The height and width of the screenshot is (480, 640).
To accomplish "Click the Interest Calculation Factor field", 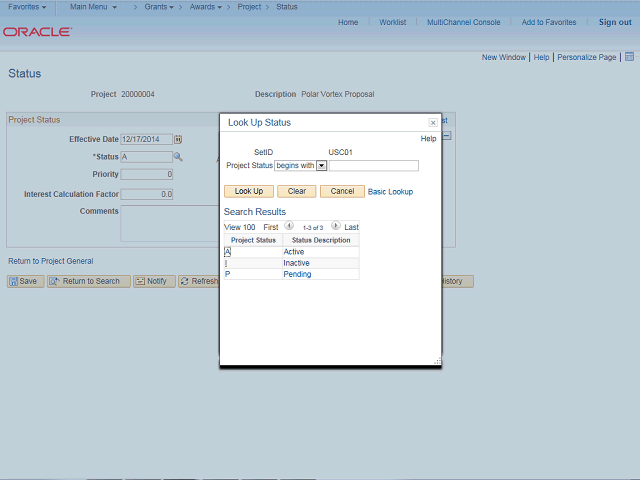I will coord(147,194).
